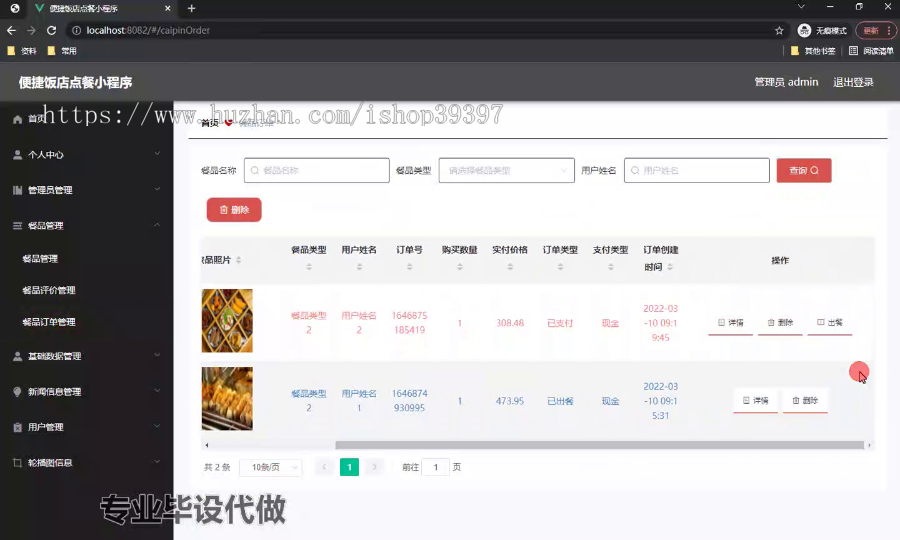This screenshot has height=540, width=900.
Task: Click the red 删除 batch delete button
Action: (x=234, y=210)
